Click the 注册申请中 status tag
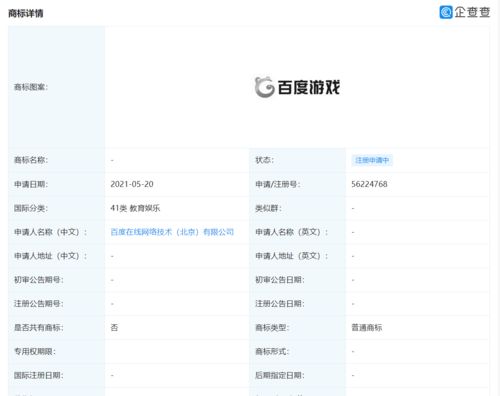The image size is (500, 396). [x=372, y=160]
